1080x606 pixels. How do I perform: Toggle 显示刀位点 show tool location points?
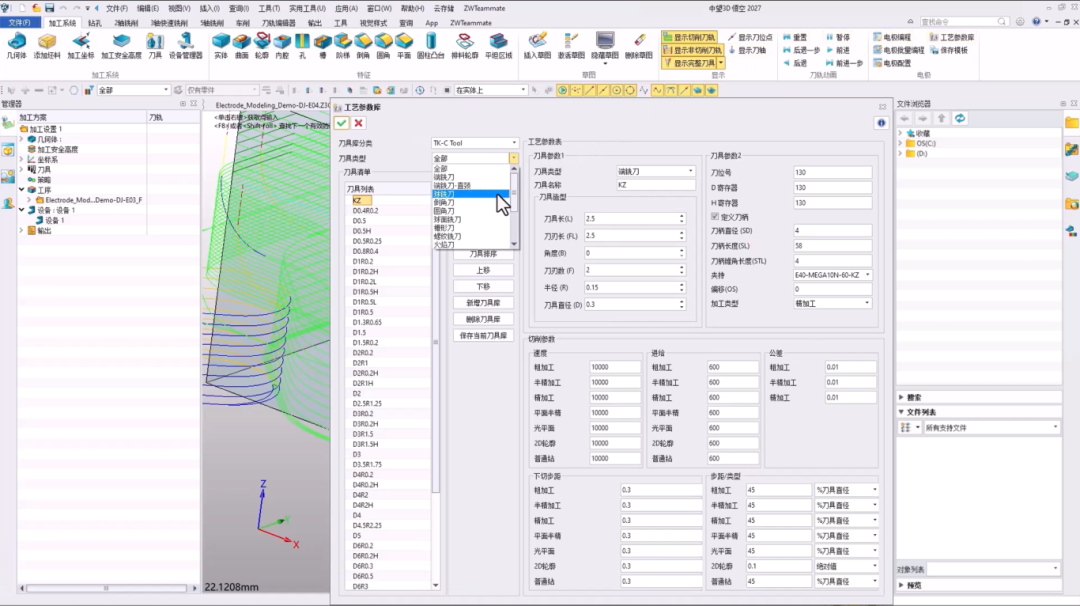click(x=750, y=37)
